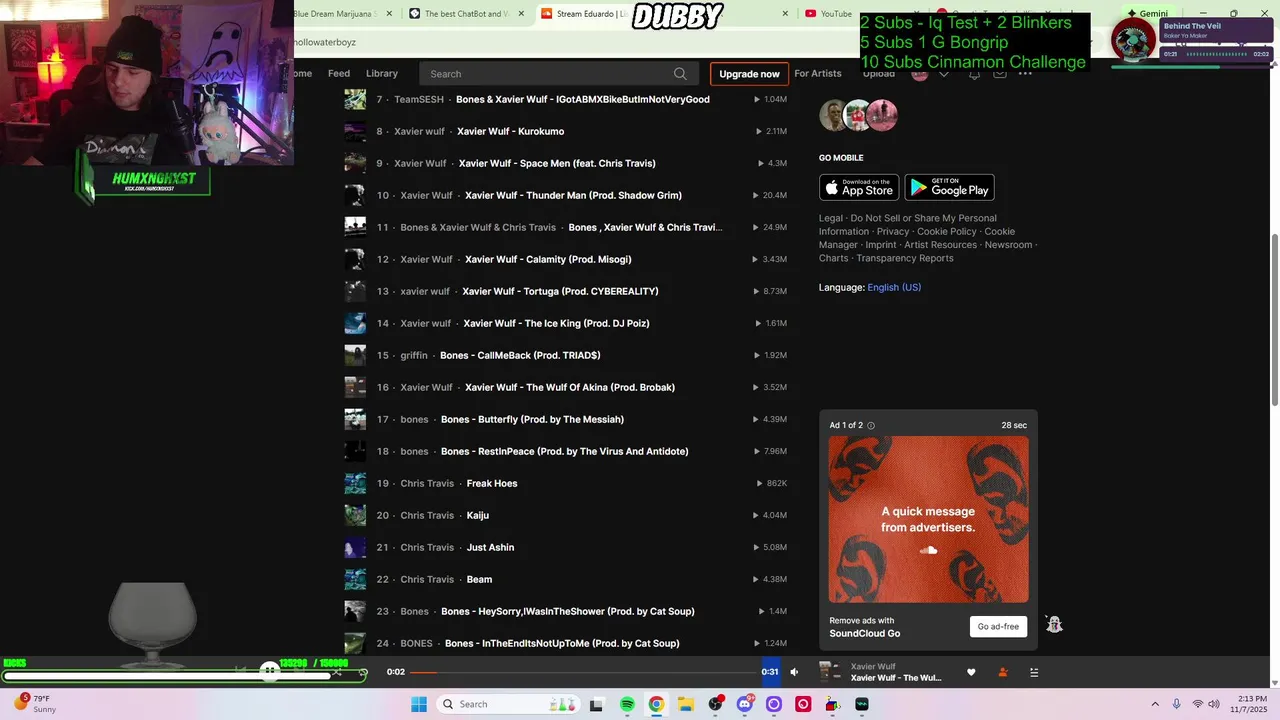
Task: Play Xavier Wulf - Tortuga (Prod. CYBEREALITY)
Action: pyautogui.click(x=560, y=291)
